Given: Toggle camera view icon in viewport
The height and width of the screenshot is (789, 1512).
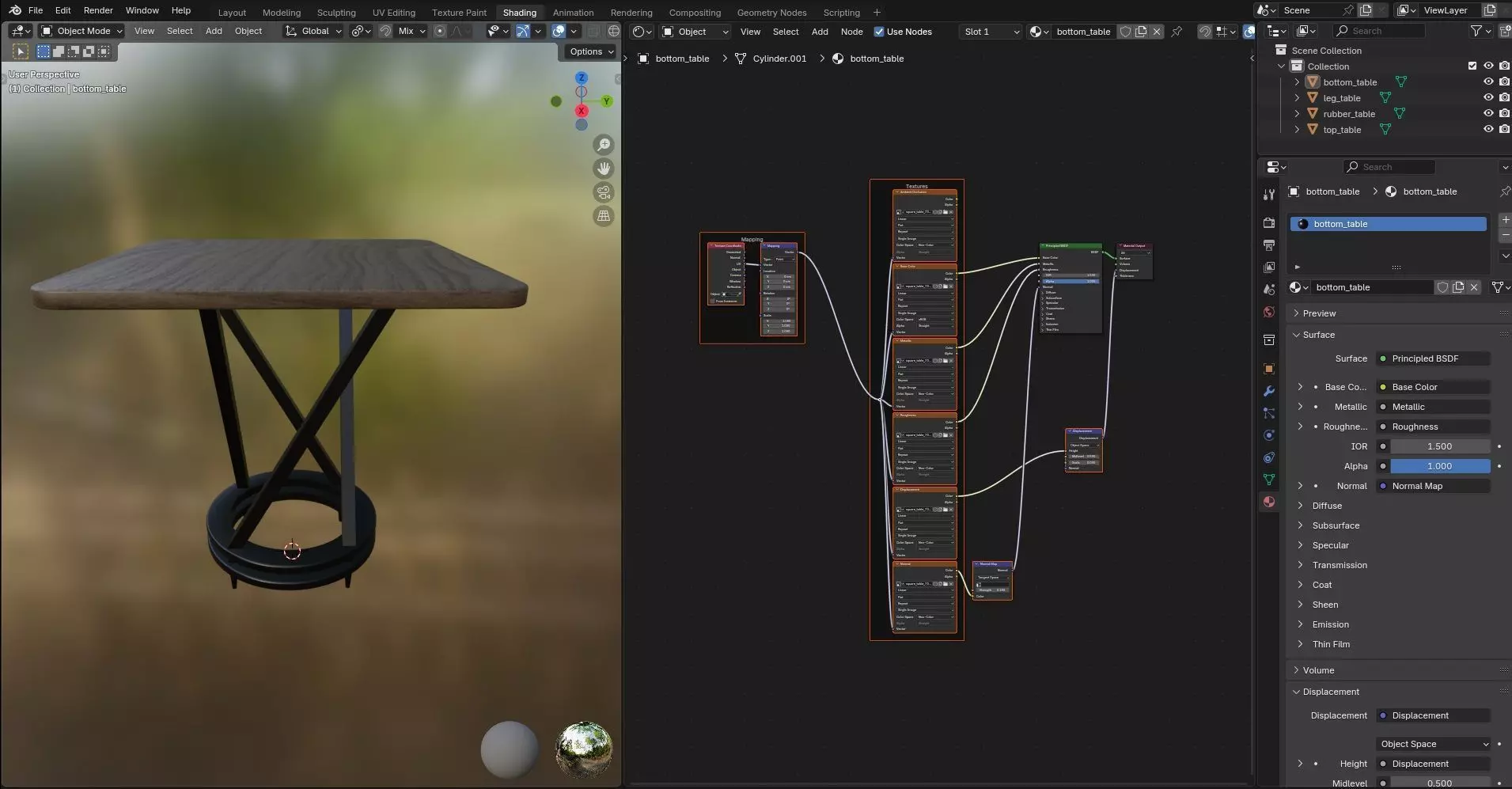Looking at the screenshot, I should coord(604,192).
